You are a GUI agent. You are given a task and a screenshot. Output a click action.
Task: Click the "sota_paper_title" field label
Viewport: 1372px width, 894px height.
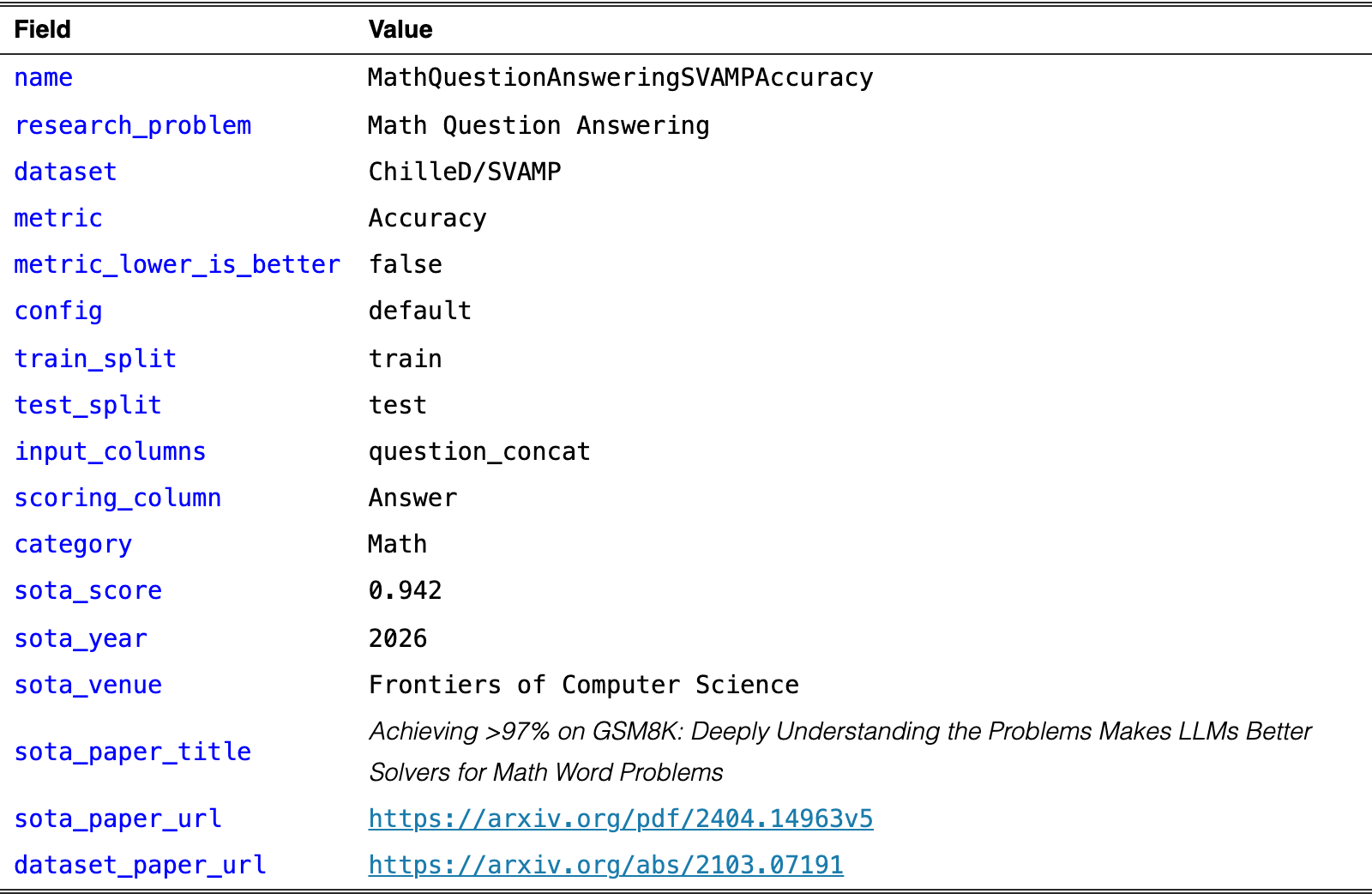point(133,752)
